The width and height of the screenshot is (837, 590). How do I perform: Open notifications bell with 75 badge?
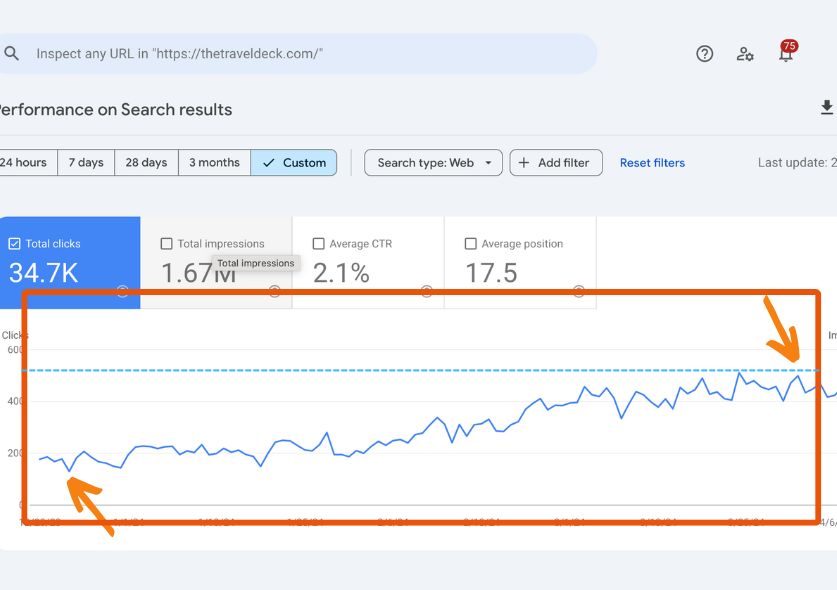(786, 54)
